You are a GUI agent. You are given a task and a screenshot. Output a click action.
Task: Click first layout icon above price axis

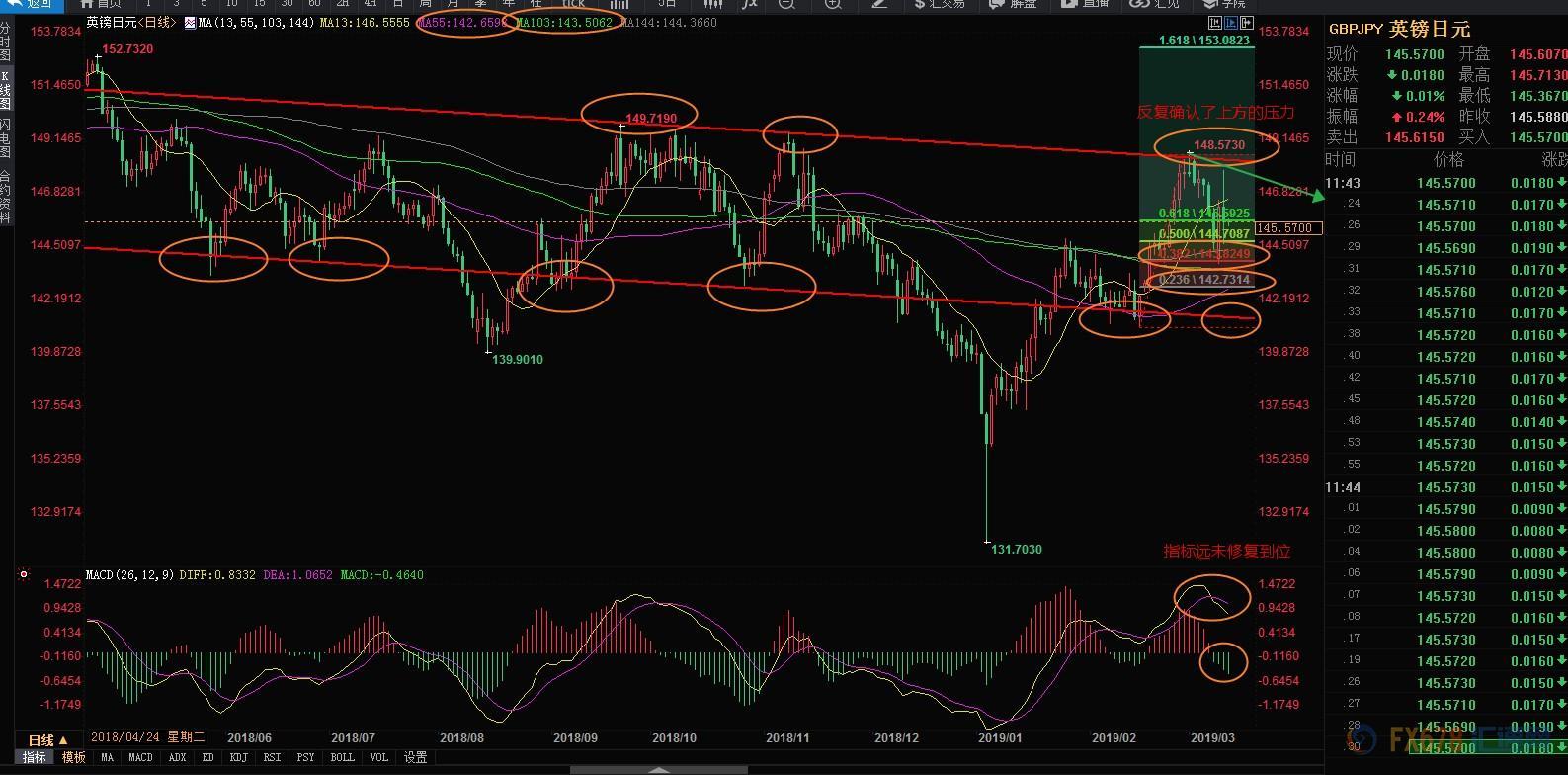(1214, 22)
